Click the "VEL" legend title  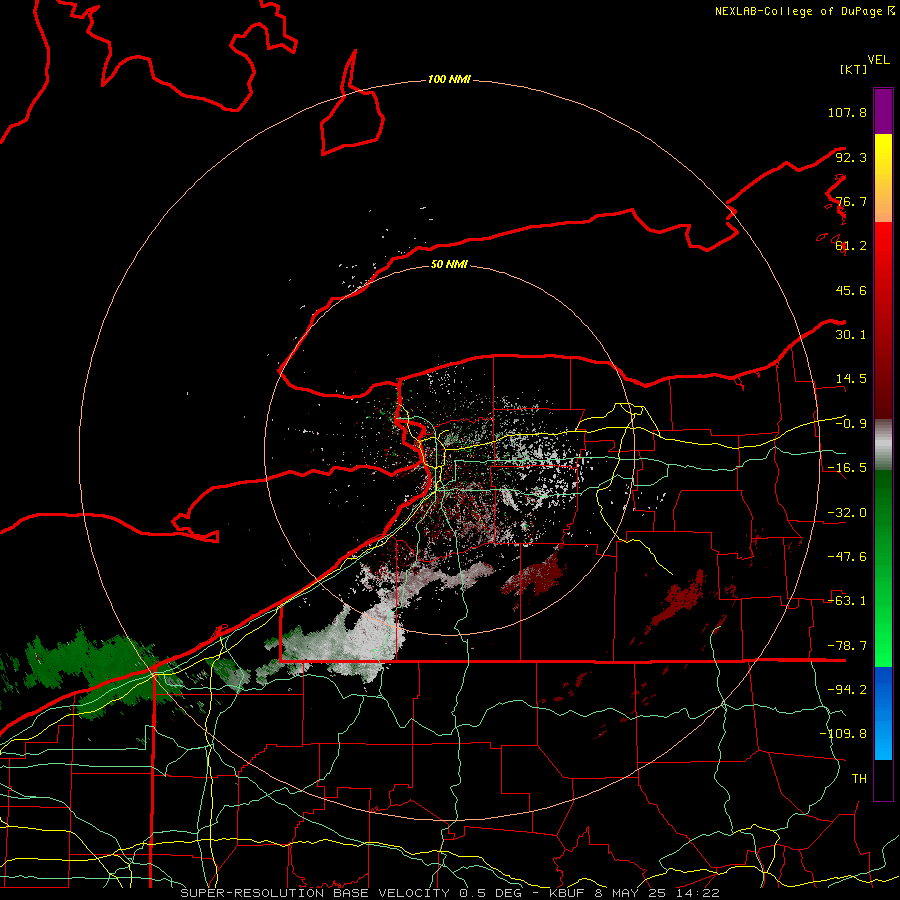point(878,60)
